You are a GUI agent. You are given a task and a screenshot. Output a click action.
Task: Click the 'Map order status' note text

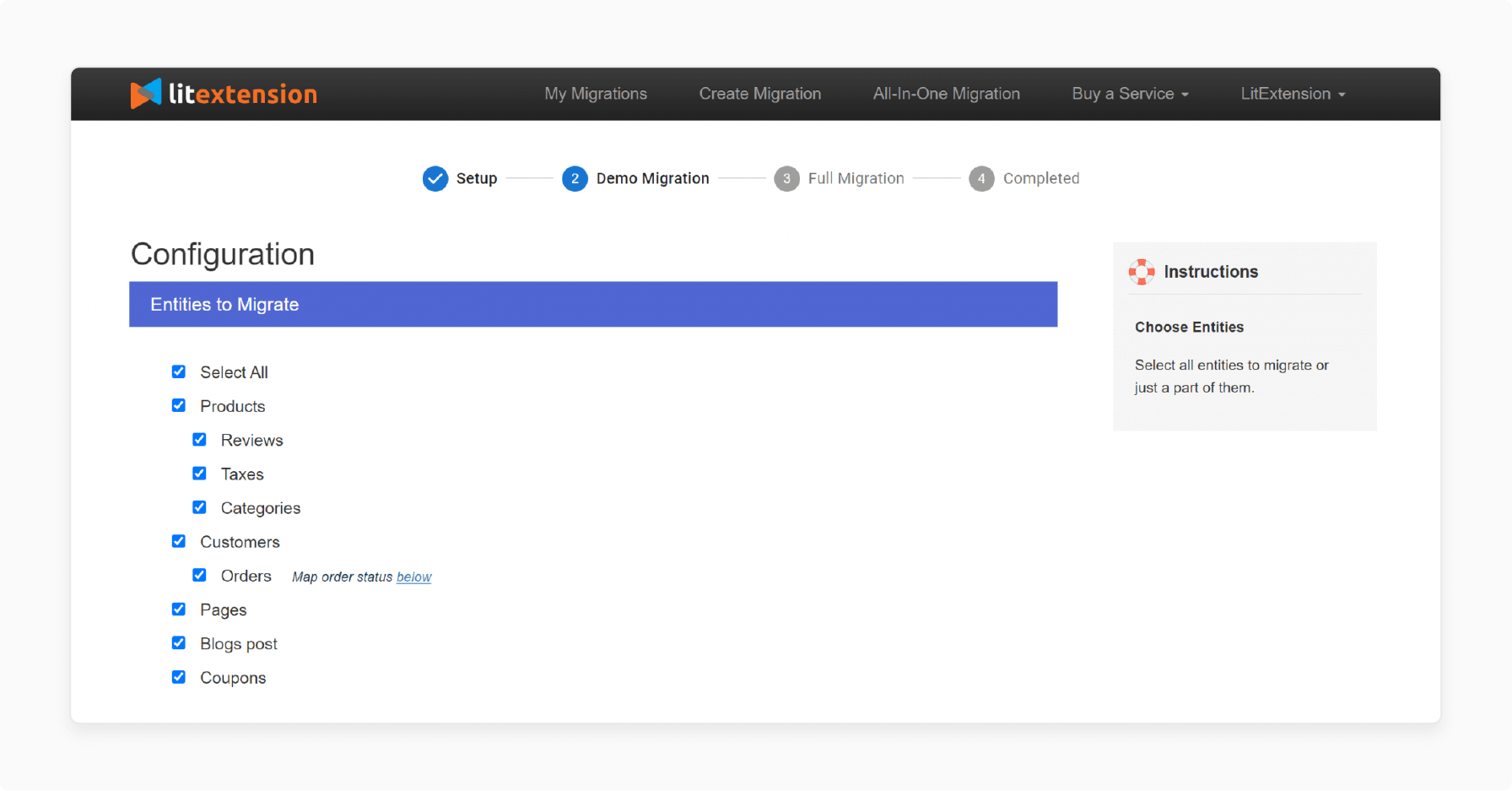tap(343, 577)
